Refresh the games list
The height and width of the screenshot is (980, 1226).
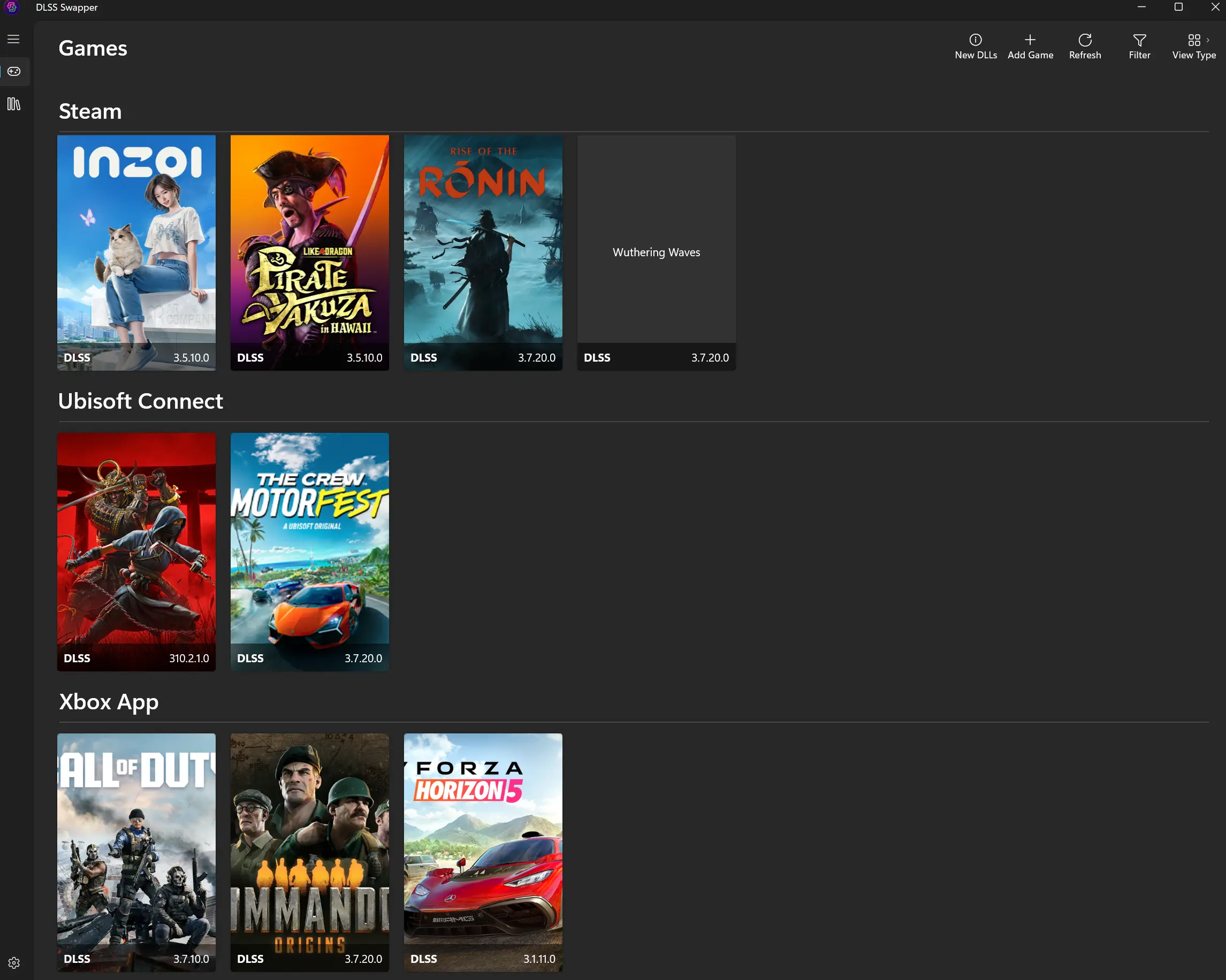click(x=1085, y=47)
